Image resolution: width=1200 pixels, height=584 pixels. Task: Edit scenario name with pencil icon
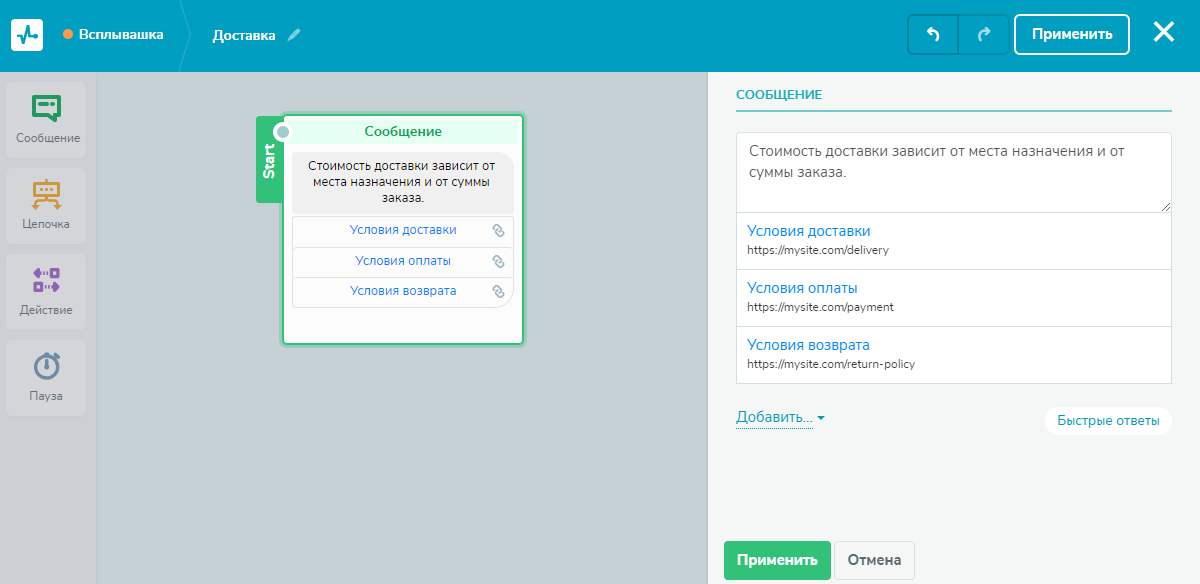click(x=294, y=35)
